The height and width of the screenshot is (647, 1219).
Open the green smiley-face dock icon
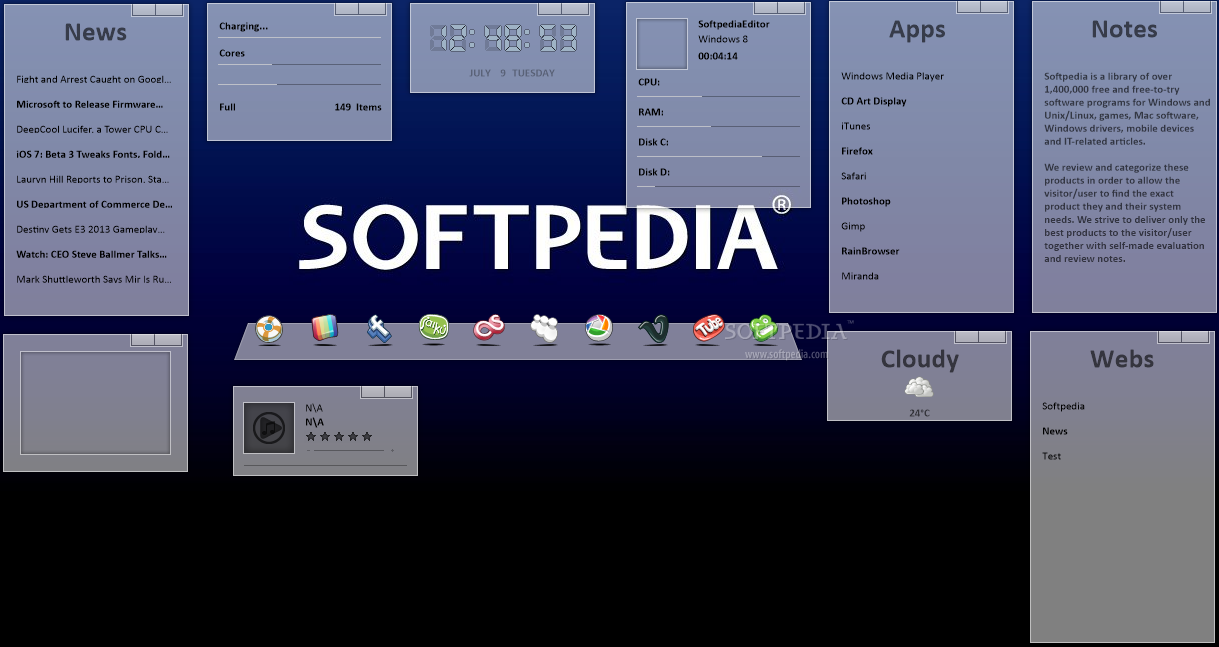pyautogui.click(x=764, y=327)
